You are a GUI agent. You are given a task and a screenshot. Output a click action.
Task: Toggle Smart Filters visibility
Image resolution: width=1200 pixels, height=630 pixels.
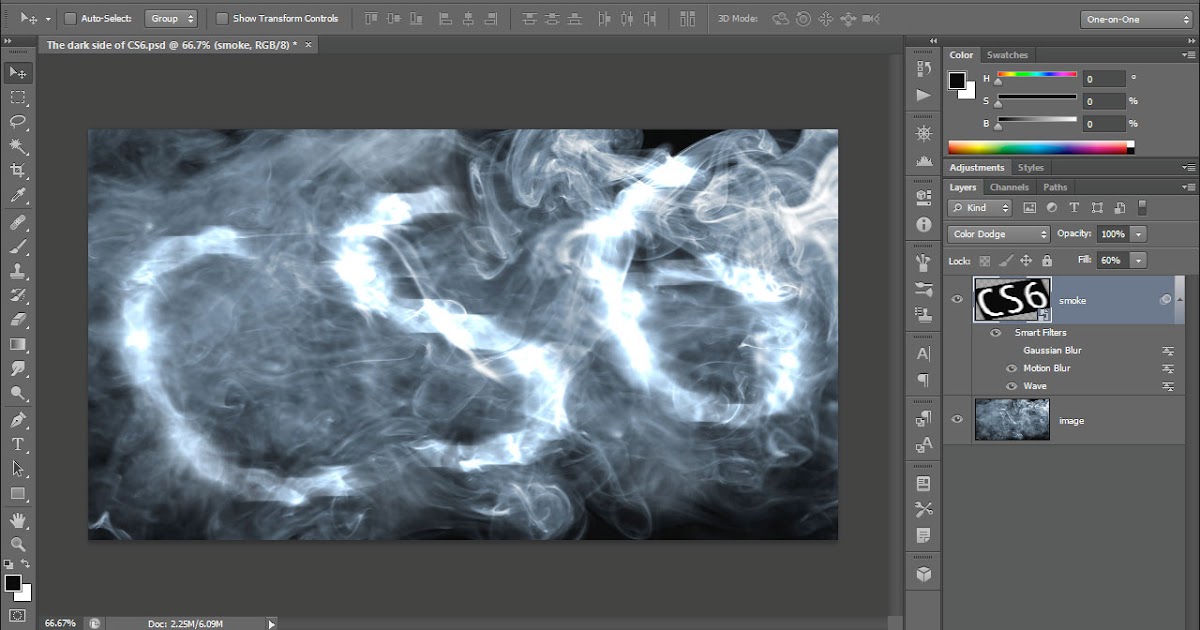tap(996, 332)
